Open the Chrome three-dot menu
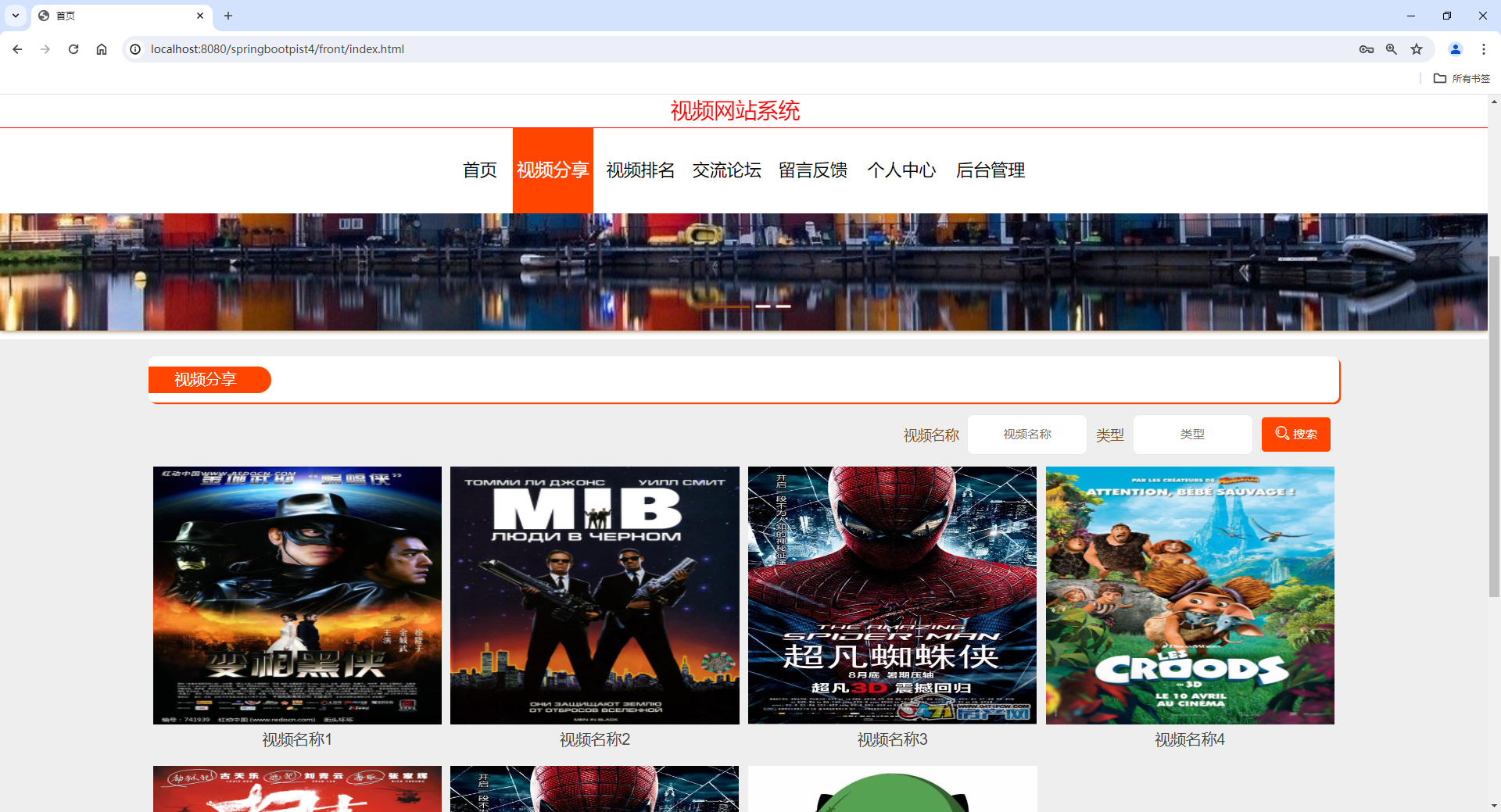Image resolution: width=1501 pixels, height=812 pixels. tap(1484, 49)
